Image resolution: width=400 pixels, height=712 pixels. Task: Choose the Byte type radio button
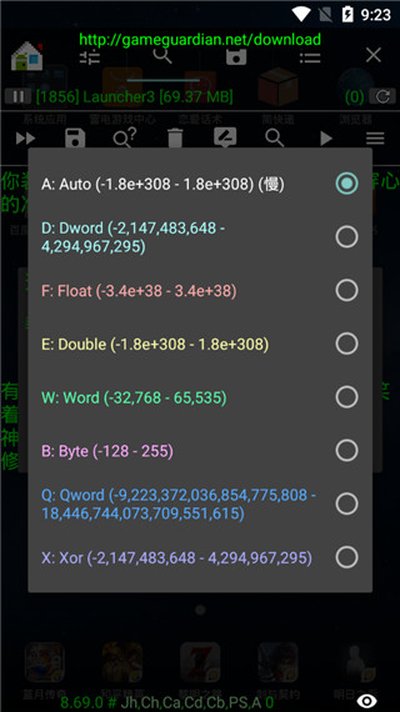(x=347, y=450)
